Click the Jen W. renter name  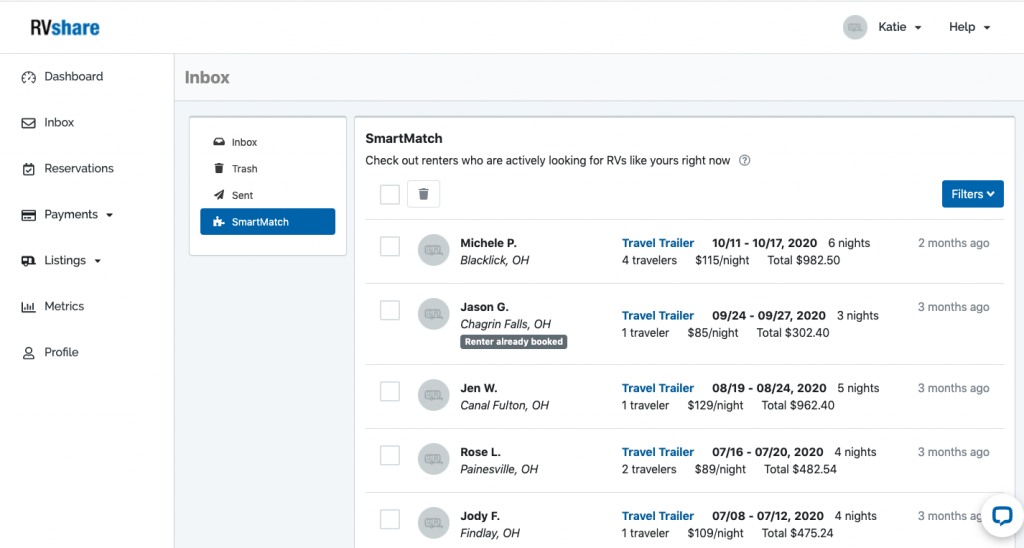click(479, 388)
